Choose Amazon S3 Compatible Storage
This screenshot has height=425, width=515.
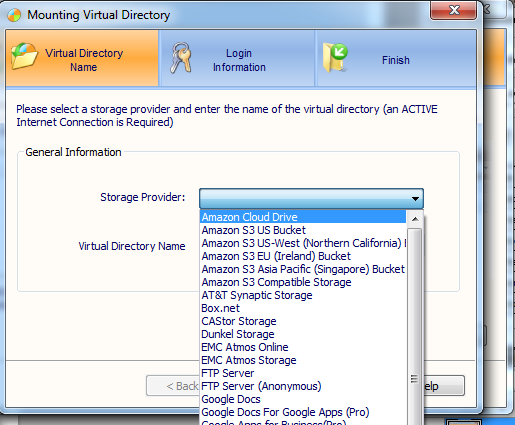[x=303, y=282]
